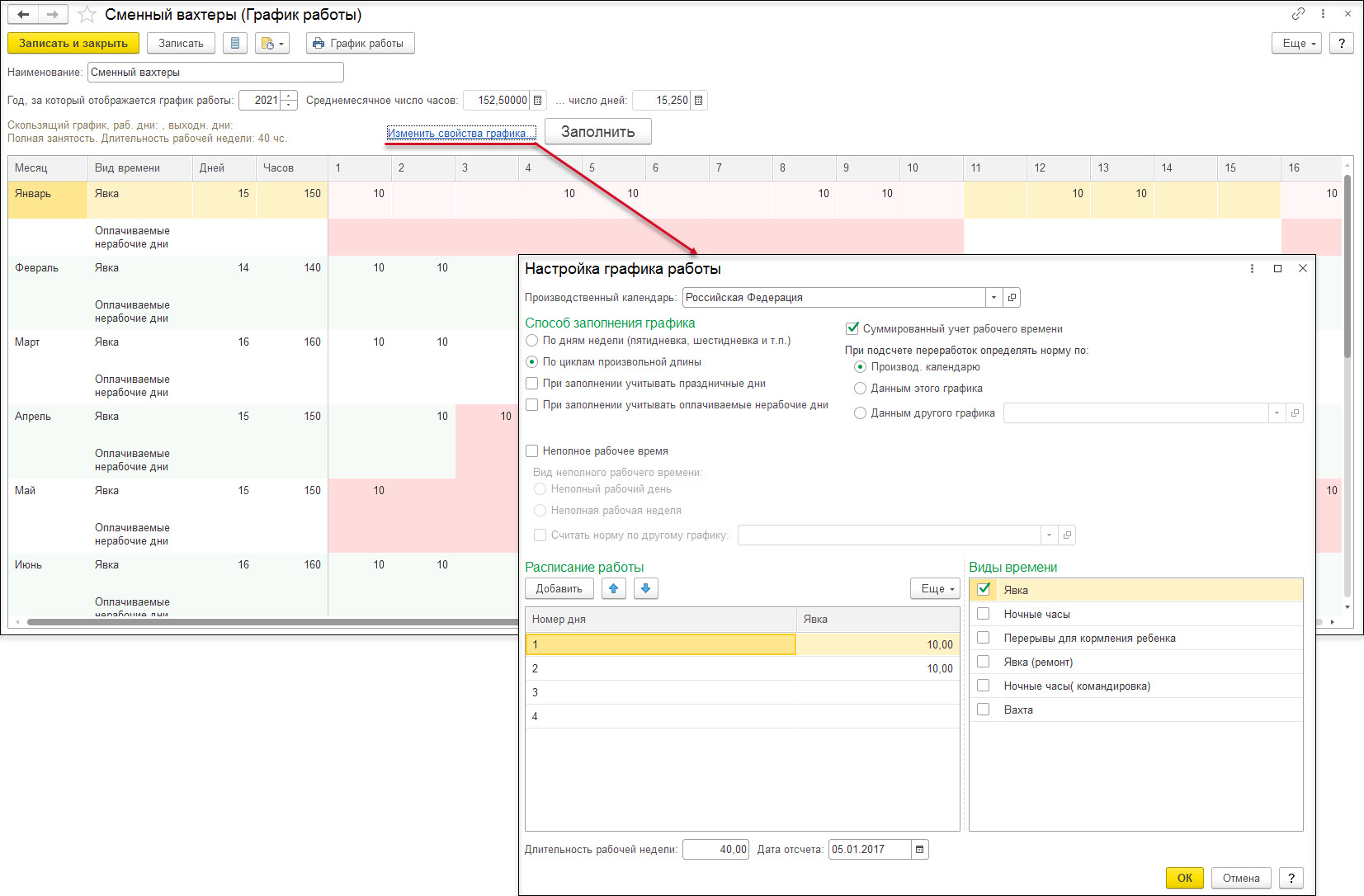Screen dimensions: 1364x896
Task: Open Изменить свойства графика link
Action: [x=460, y=133]
